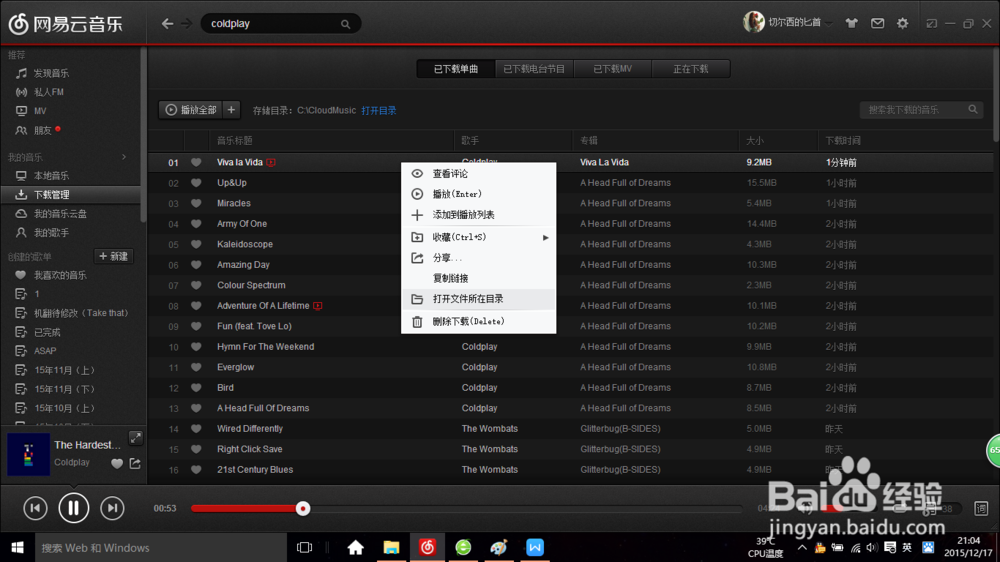Open the user name dropdown arrow
This screenshot has width=1000, height=562.
coord(829,24)
